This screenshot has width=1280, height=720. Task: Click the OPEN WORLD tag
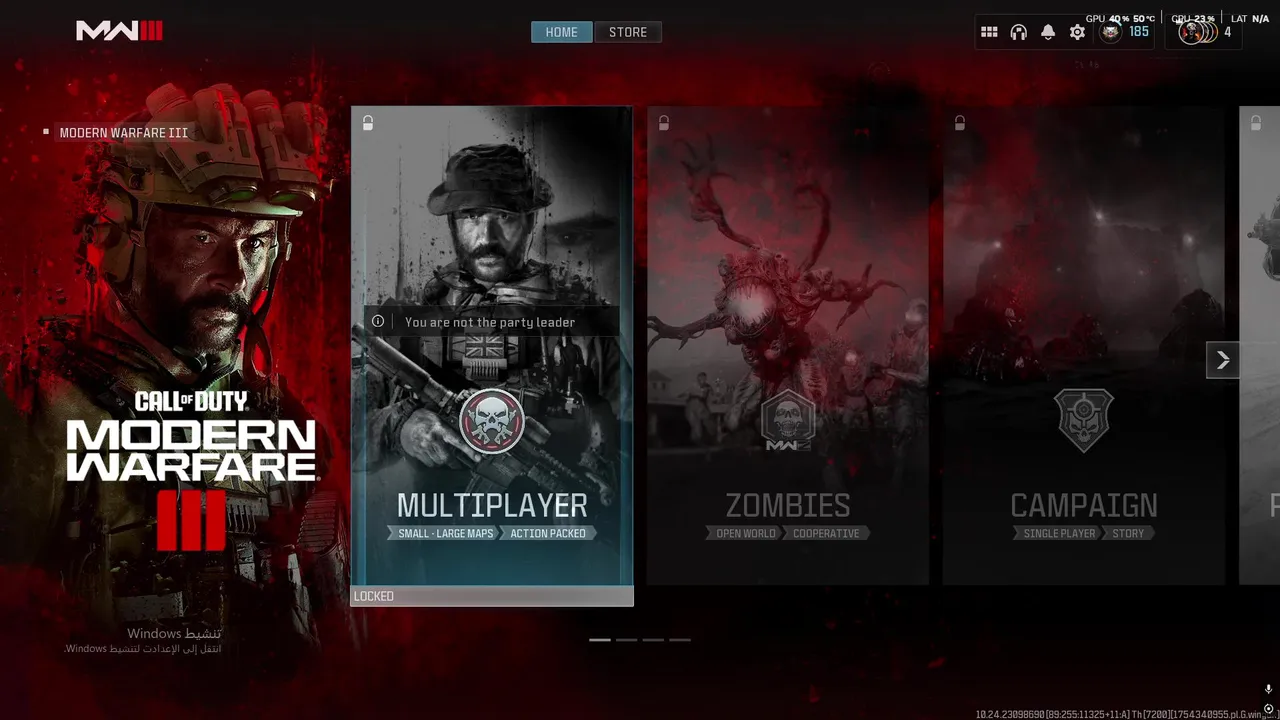click(x=746, y=533)
